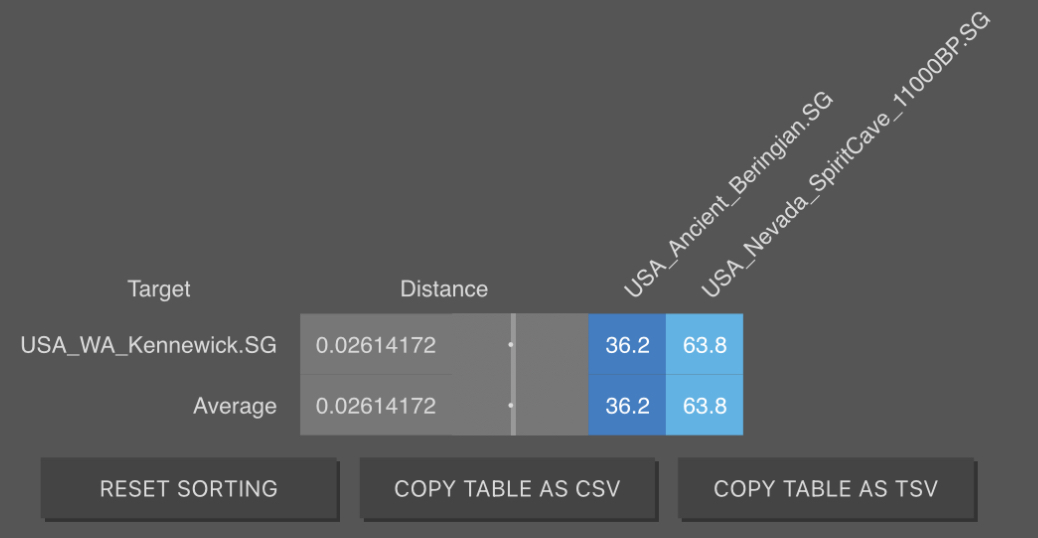Sort by the Target column header
This screenshot has height=538, width=1038.
[159, 289]
